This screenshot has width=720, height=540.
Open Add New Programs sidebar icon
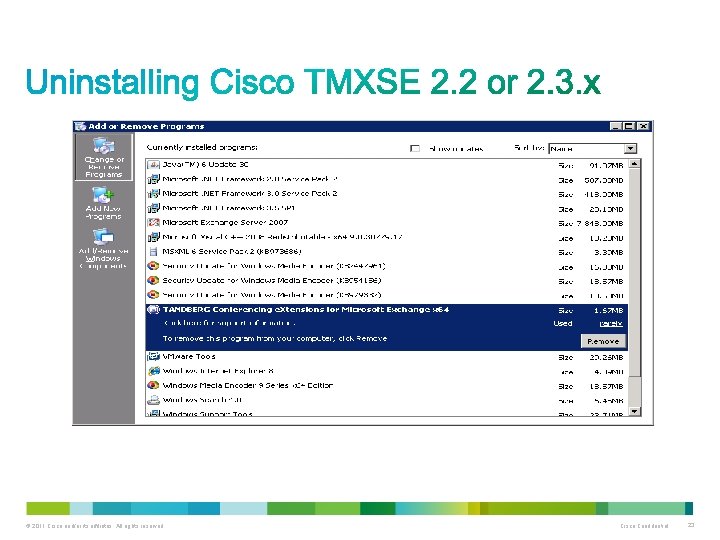coord(103,203)
